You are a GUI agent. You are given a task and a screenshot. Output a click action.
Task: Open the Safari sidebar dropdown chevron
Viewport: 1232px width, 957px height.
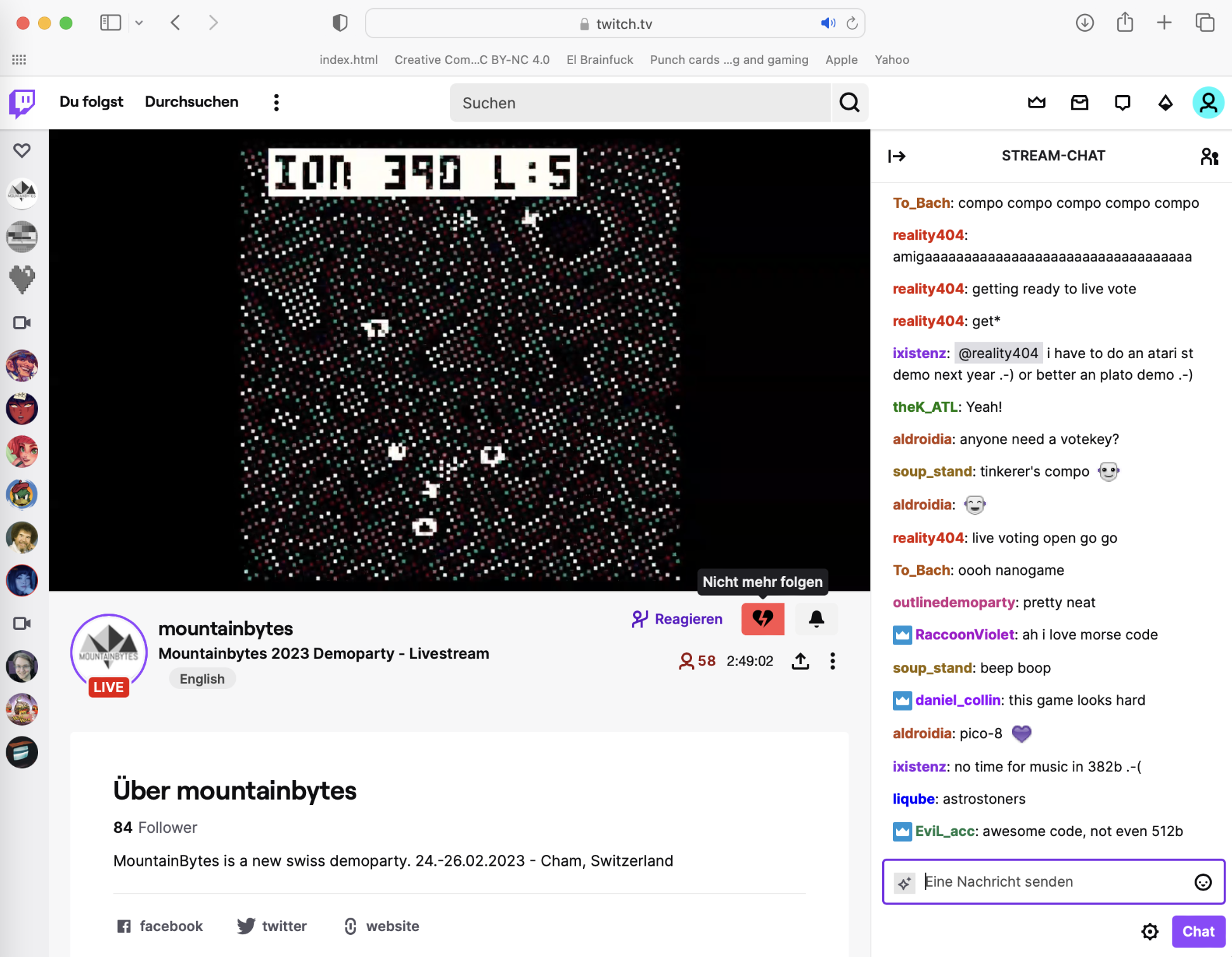click(139, 23)
